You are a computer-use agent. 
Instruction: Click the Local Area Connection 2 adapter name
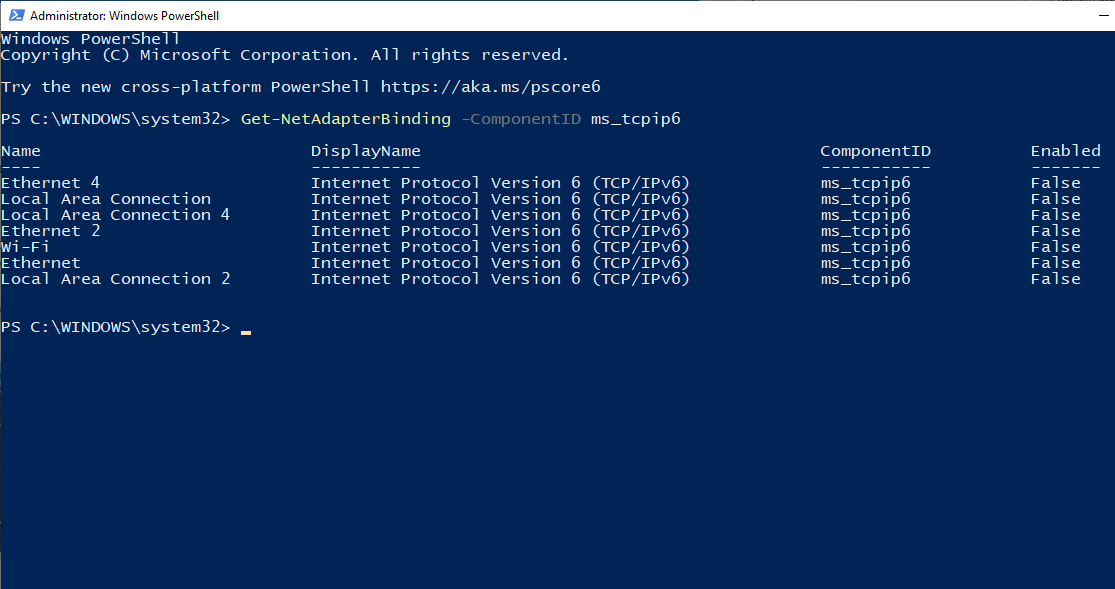115,279
